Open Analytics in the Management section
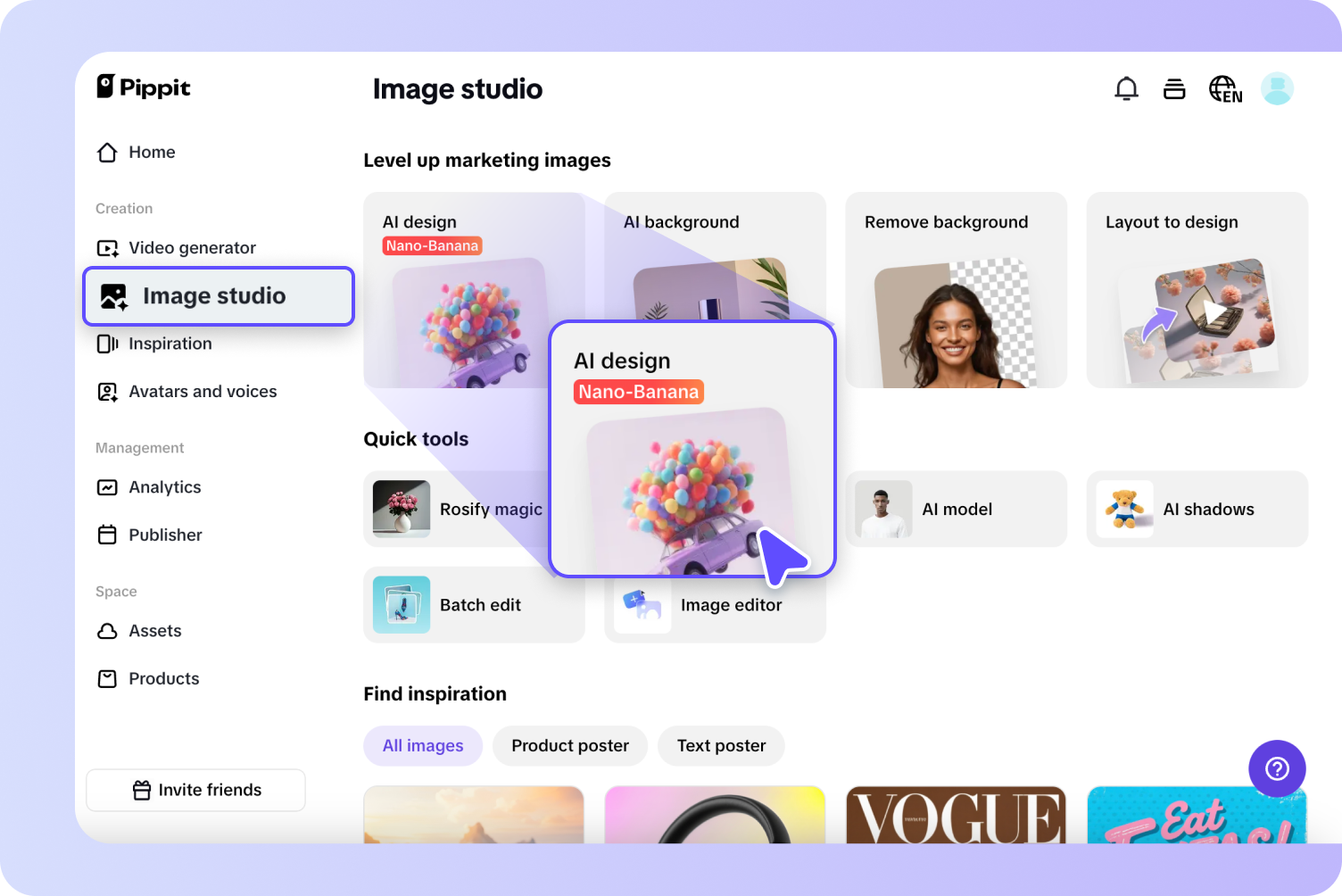 pyautogui.click(x=165, y=487)
